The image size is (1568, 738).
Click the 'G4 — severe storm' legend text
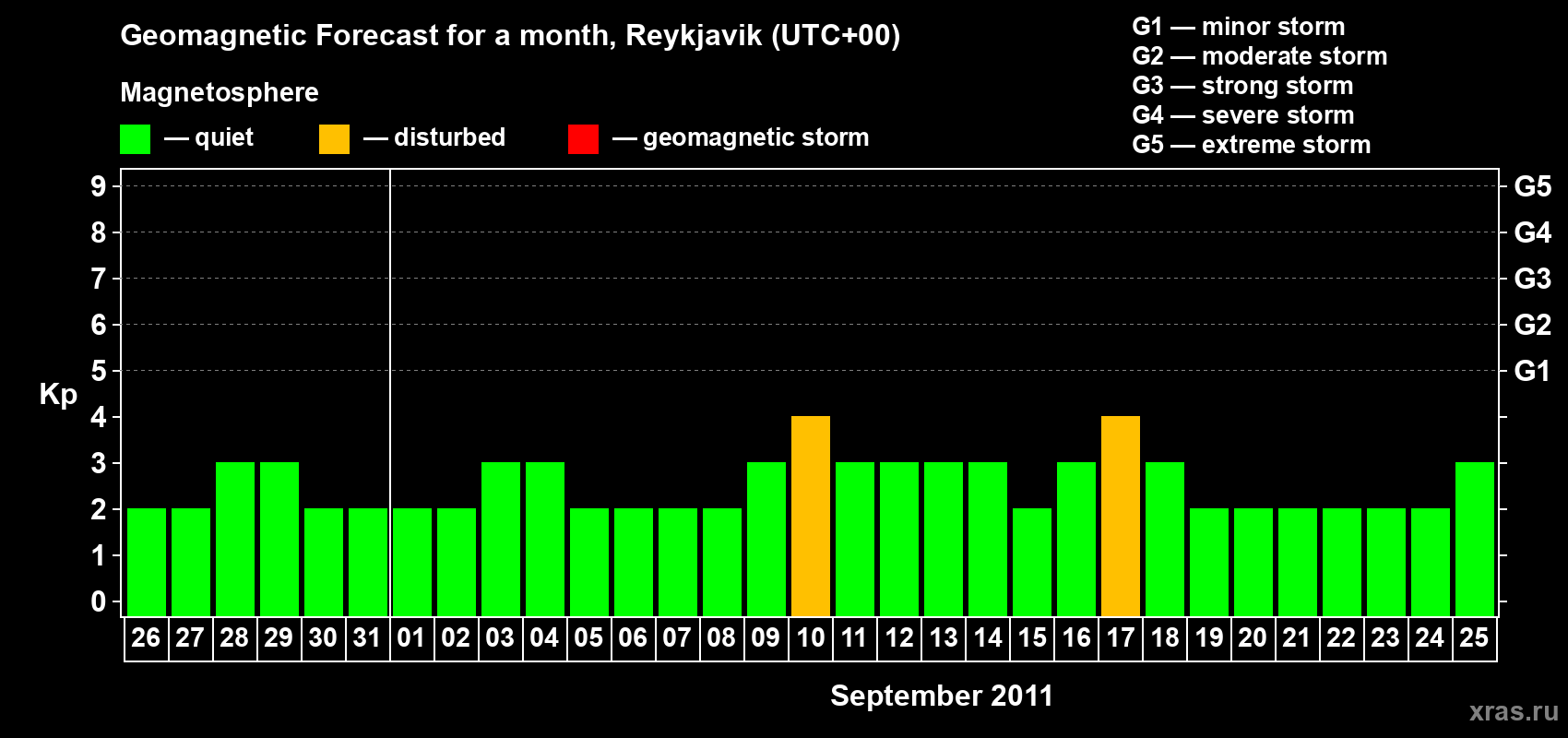tap(1243, 115)
